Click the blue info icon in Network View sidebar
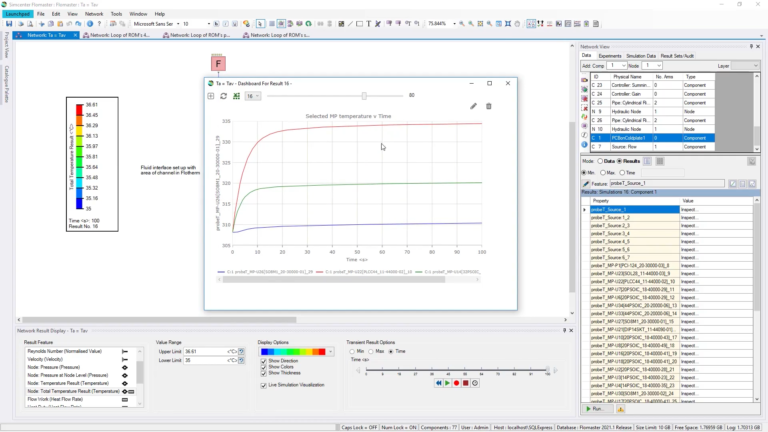This screenshot has height=432, width=768. pyautogui.click(x=584, y=144)
